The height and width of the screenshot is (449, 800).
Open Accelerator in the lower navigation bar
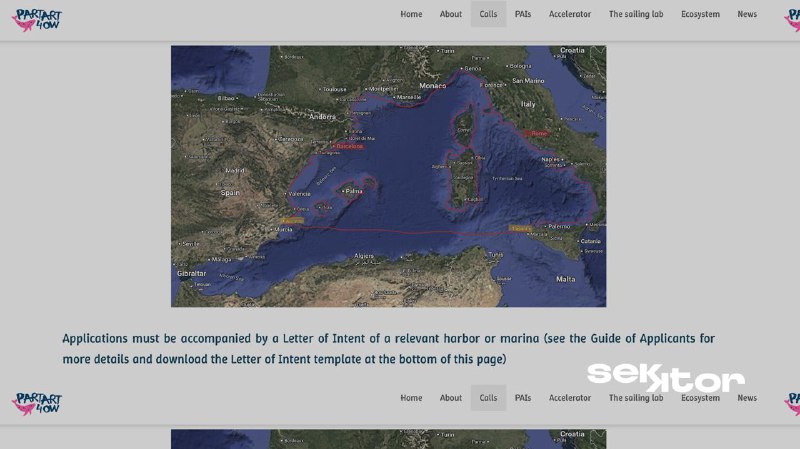pyautogui.click(x=570, y=398)
